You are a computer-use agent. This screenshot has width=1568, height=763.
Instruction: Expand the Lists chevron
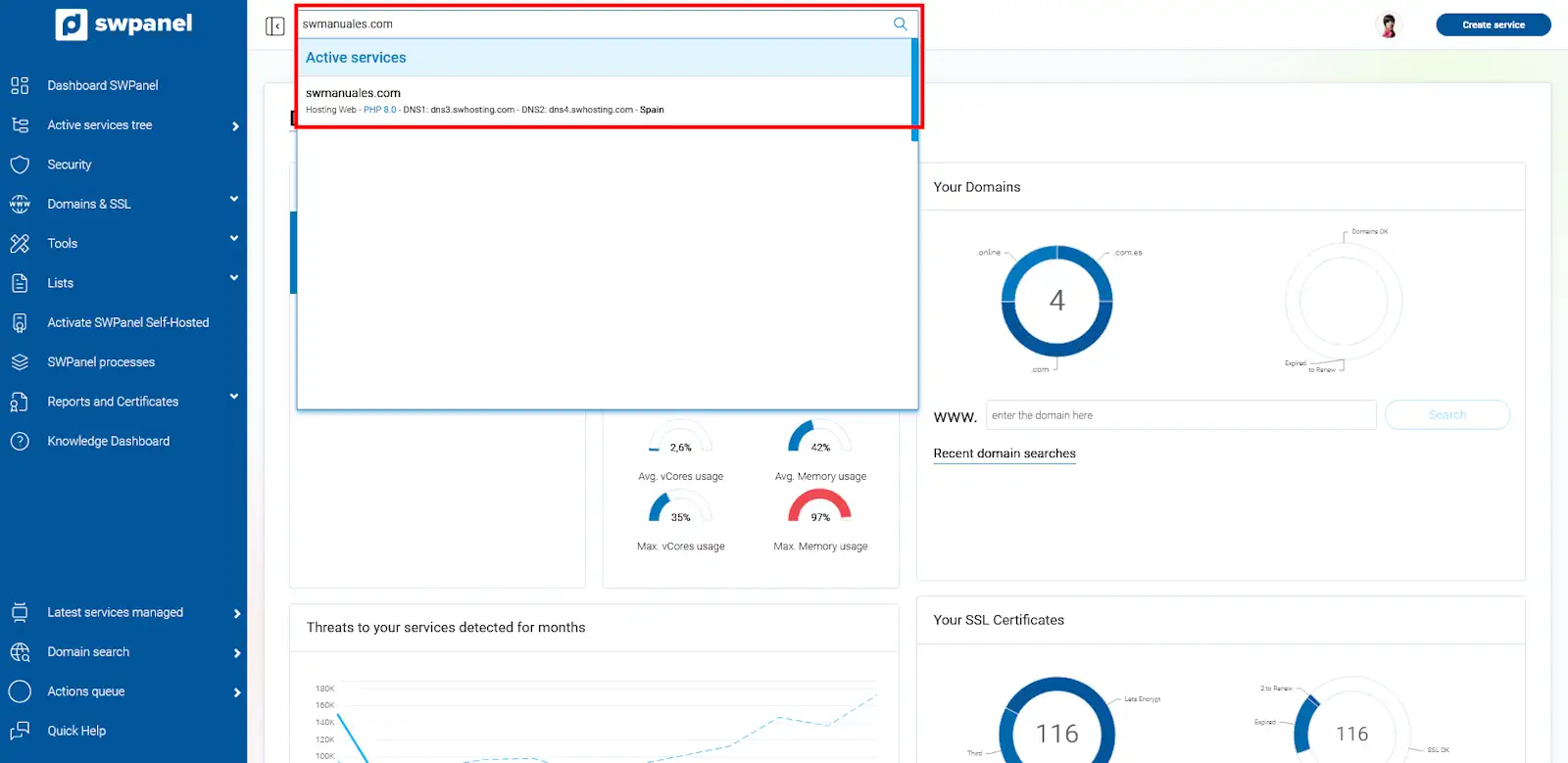(x=234, y=278)
